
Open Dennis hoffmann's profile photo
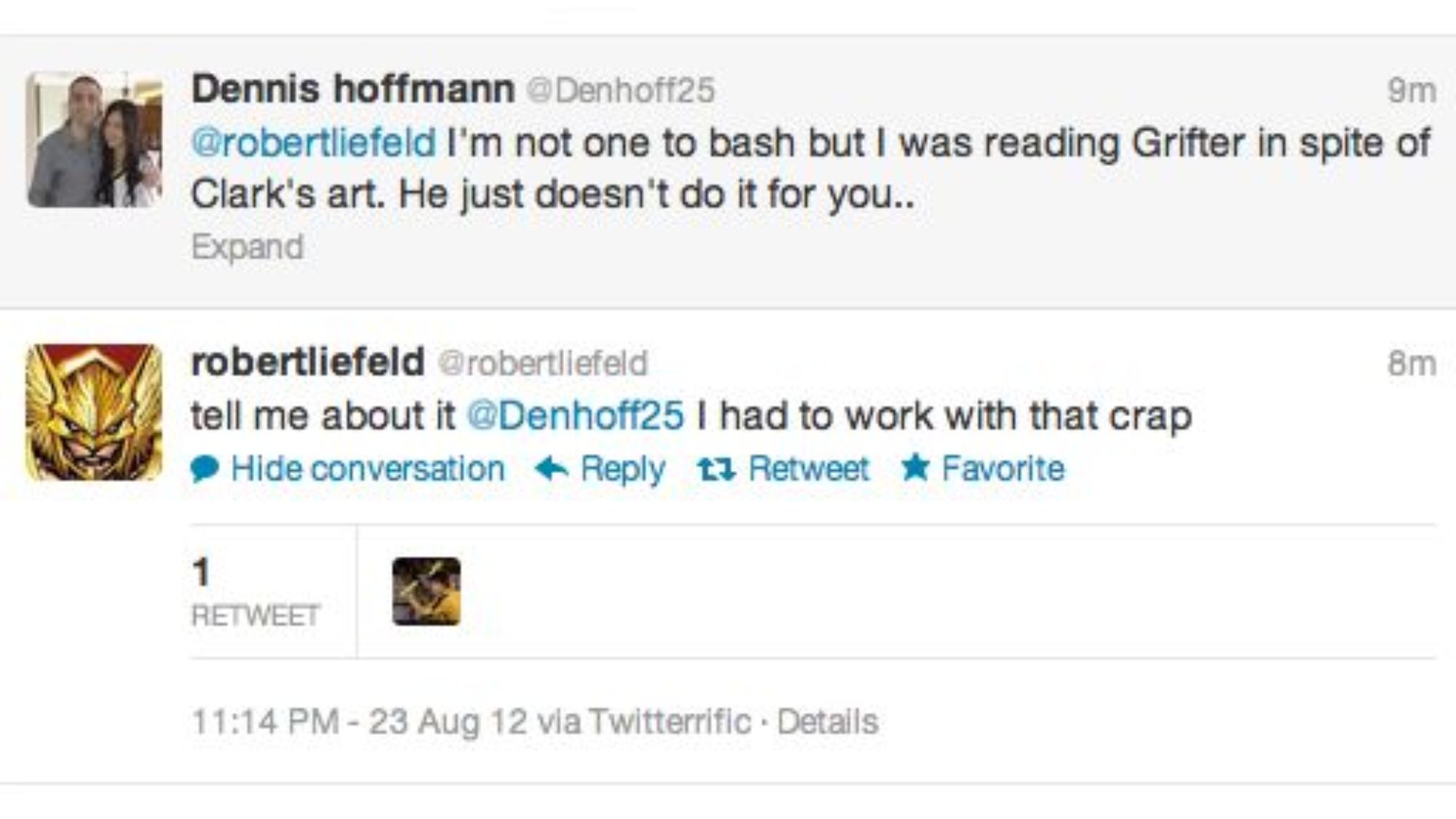pos(95,141)
